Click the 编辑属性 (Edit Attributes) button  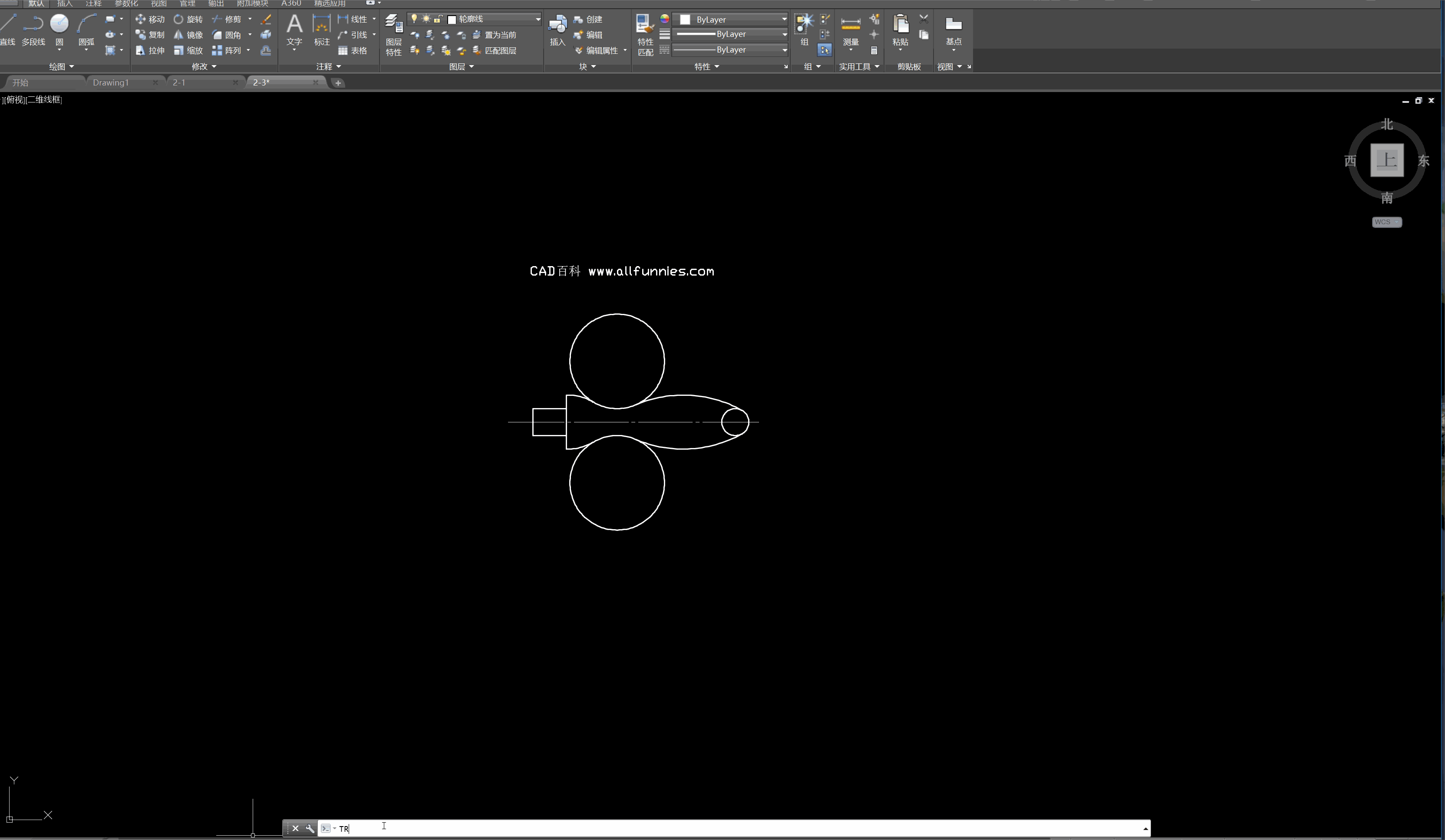tap(596, 50)
